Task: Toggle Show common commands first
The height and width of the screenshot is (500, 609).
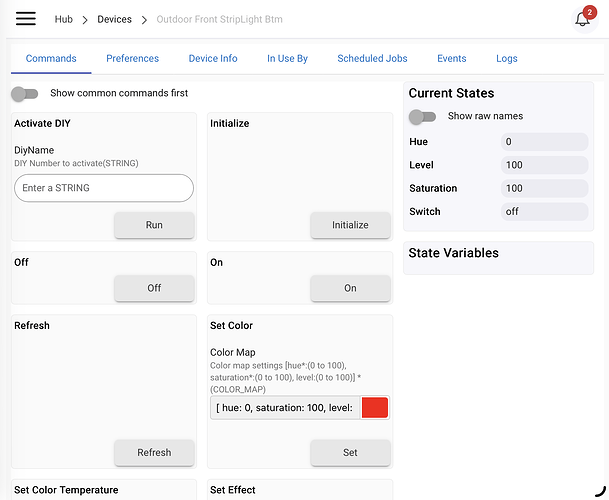Action: (25, 93)
